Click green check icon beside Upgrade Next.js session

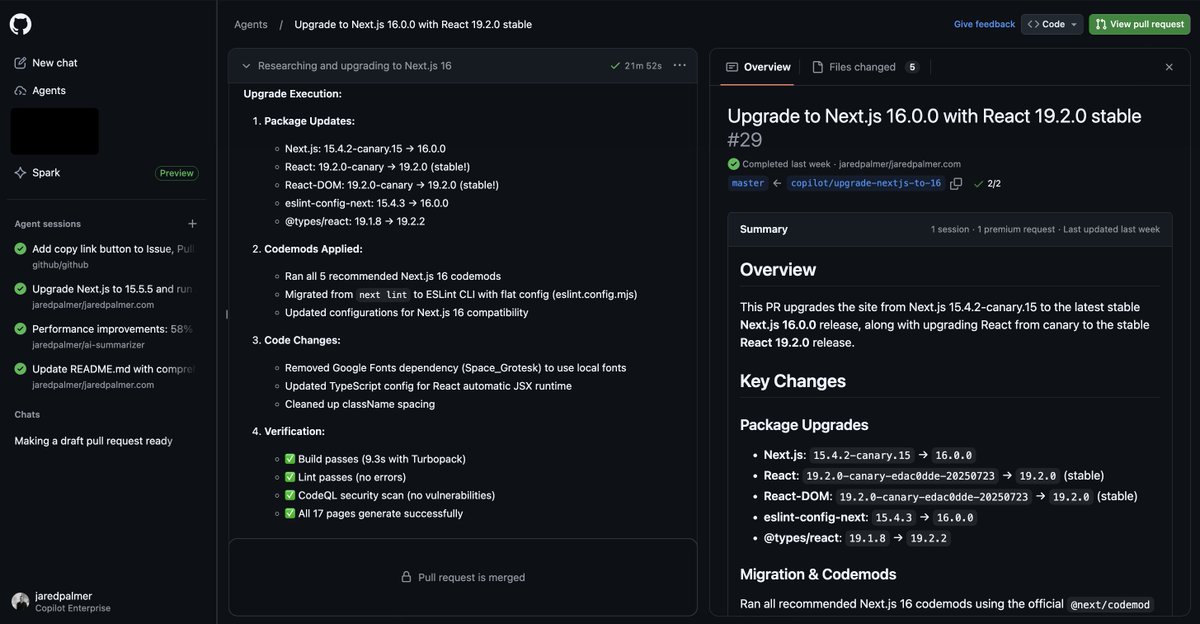(x=20, y=289)
